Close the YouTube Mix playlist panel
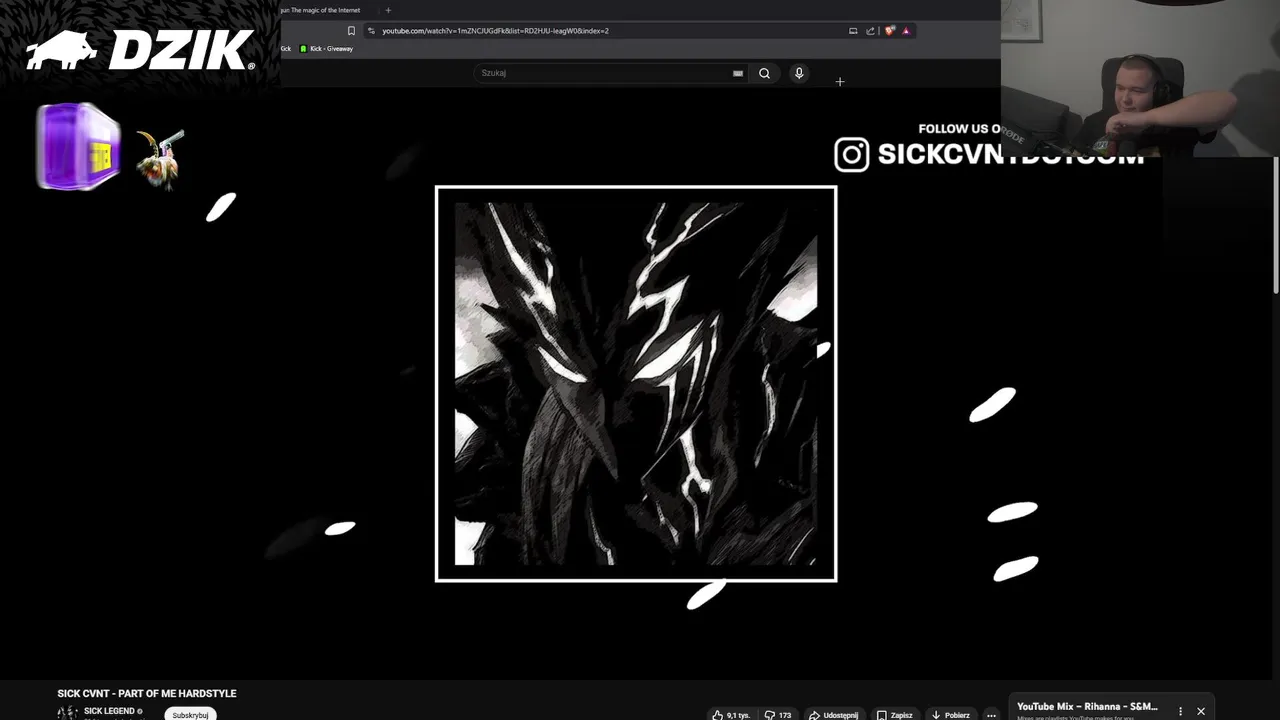 pos(1201,711)
